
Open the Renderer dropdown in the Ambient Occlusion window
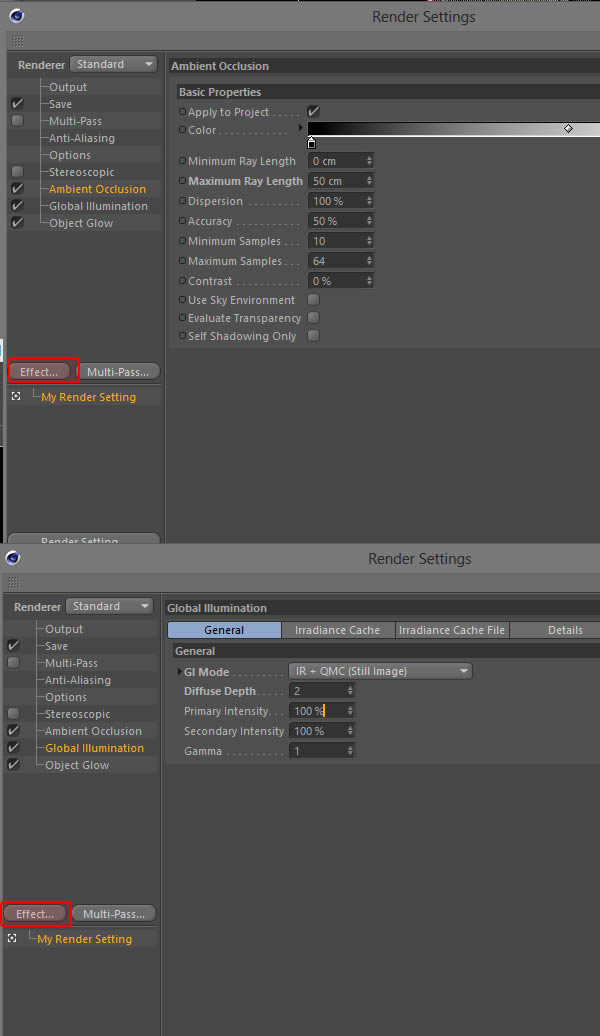[114, 64]
